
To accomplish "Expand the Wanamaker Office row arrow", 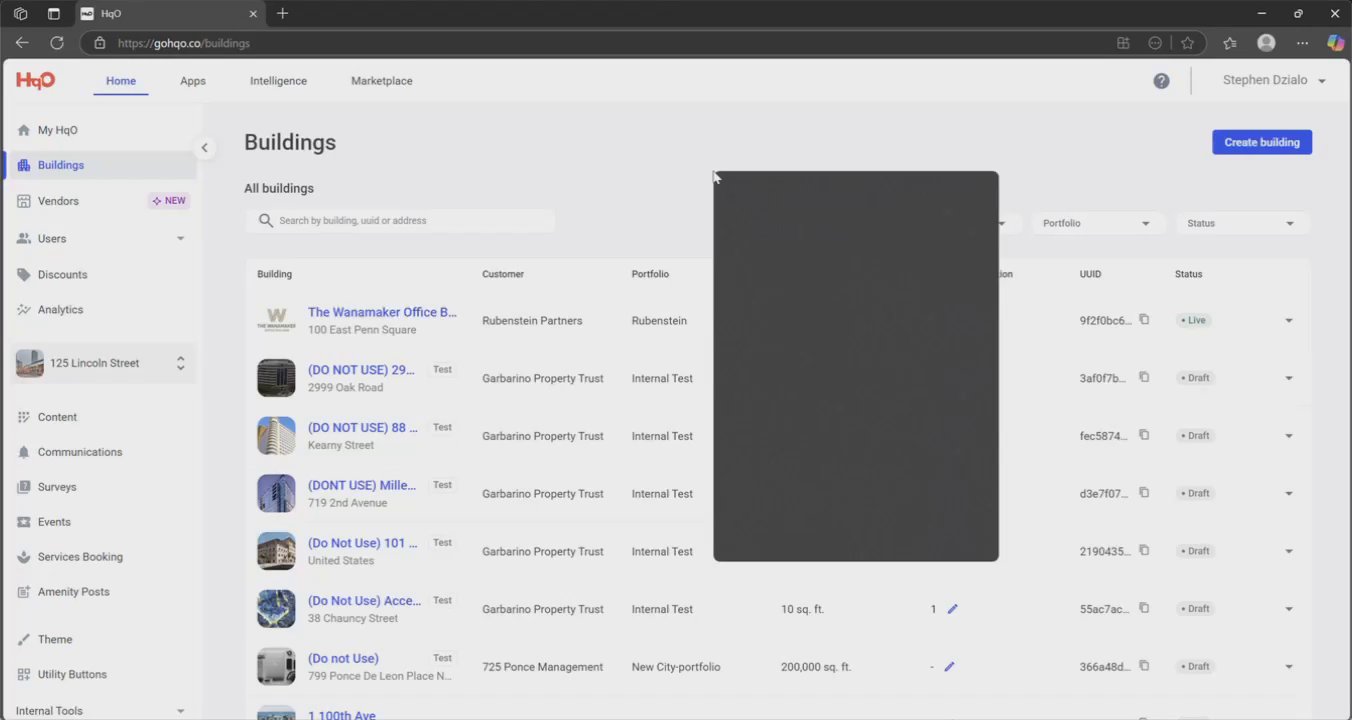I will (x=1288, y=321).
